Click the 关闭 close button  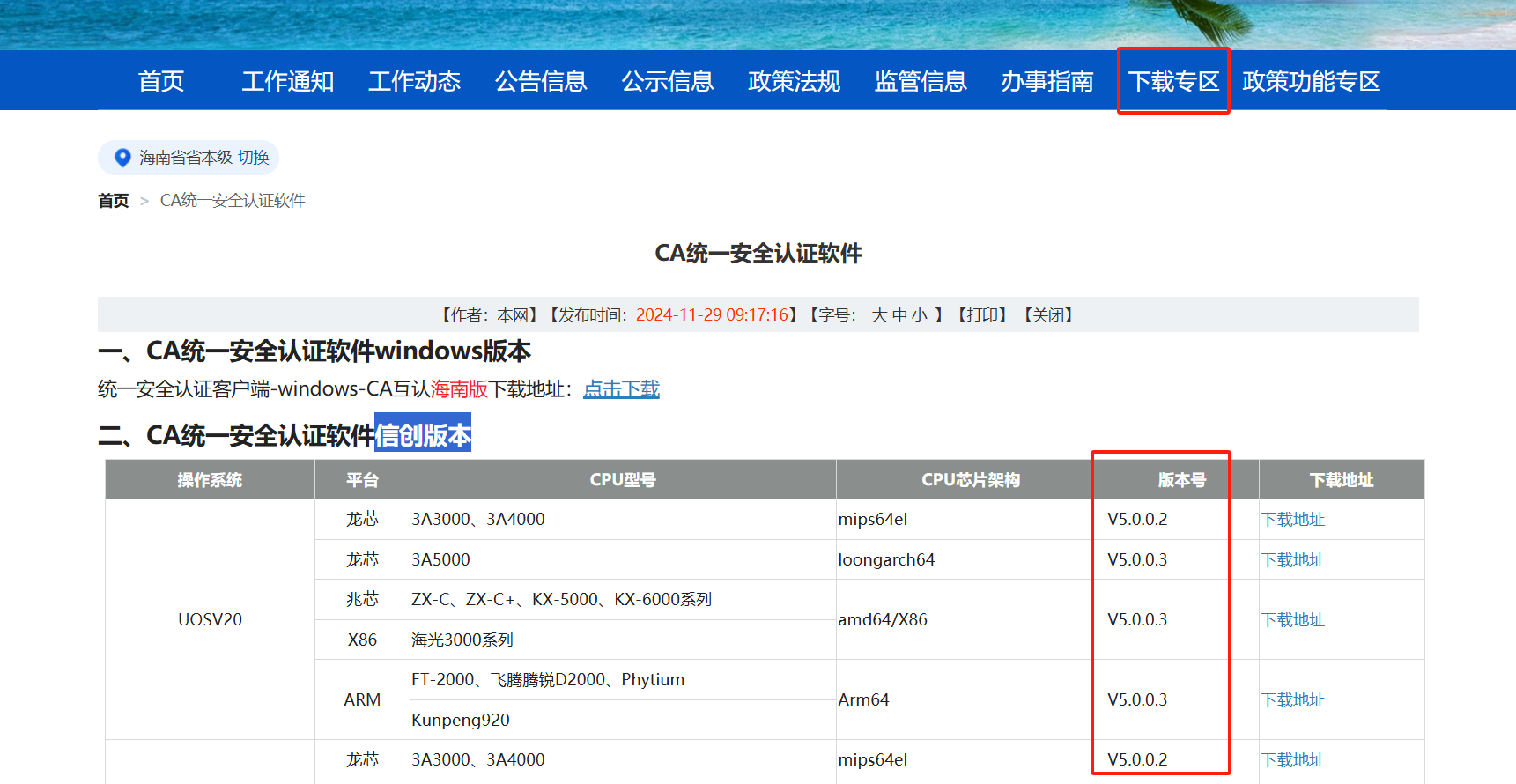(x=1047, y=315)
